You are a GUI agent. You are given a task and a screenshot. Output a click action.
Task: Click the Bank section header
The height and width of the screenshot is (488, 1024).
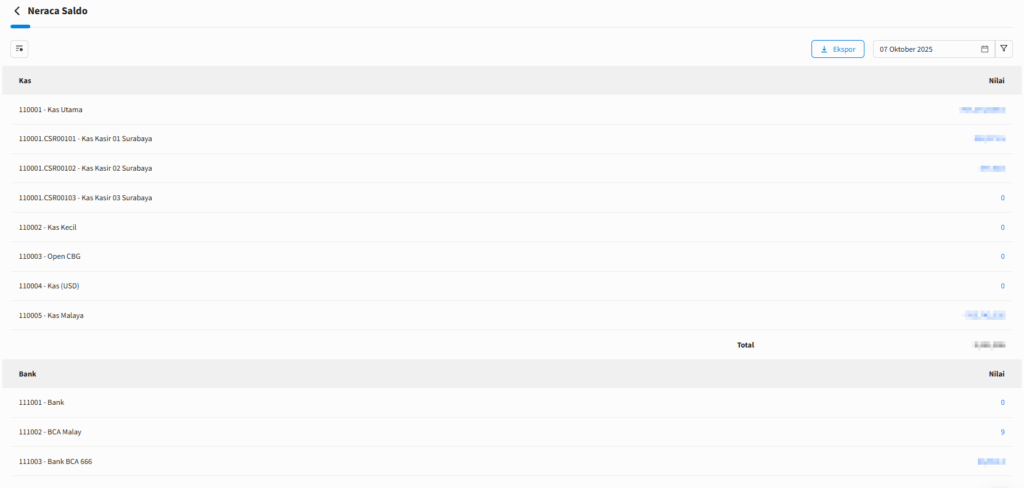[x=28, y=374]
